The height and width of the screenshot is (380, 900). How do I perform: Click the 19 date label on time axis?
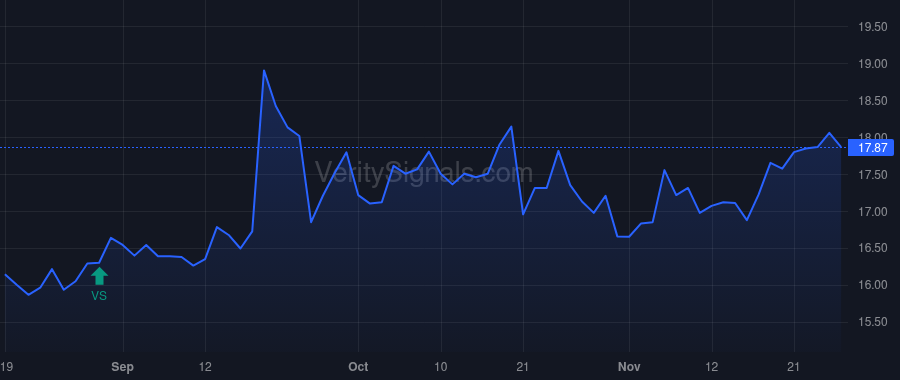pyautogui.click(x=6, y=367)
